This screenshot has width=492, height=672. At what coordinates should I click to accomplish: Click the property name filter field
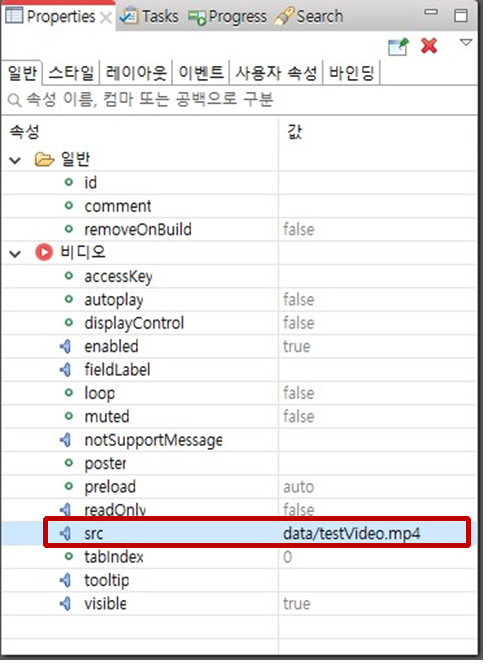tap(240, 100)
